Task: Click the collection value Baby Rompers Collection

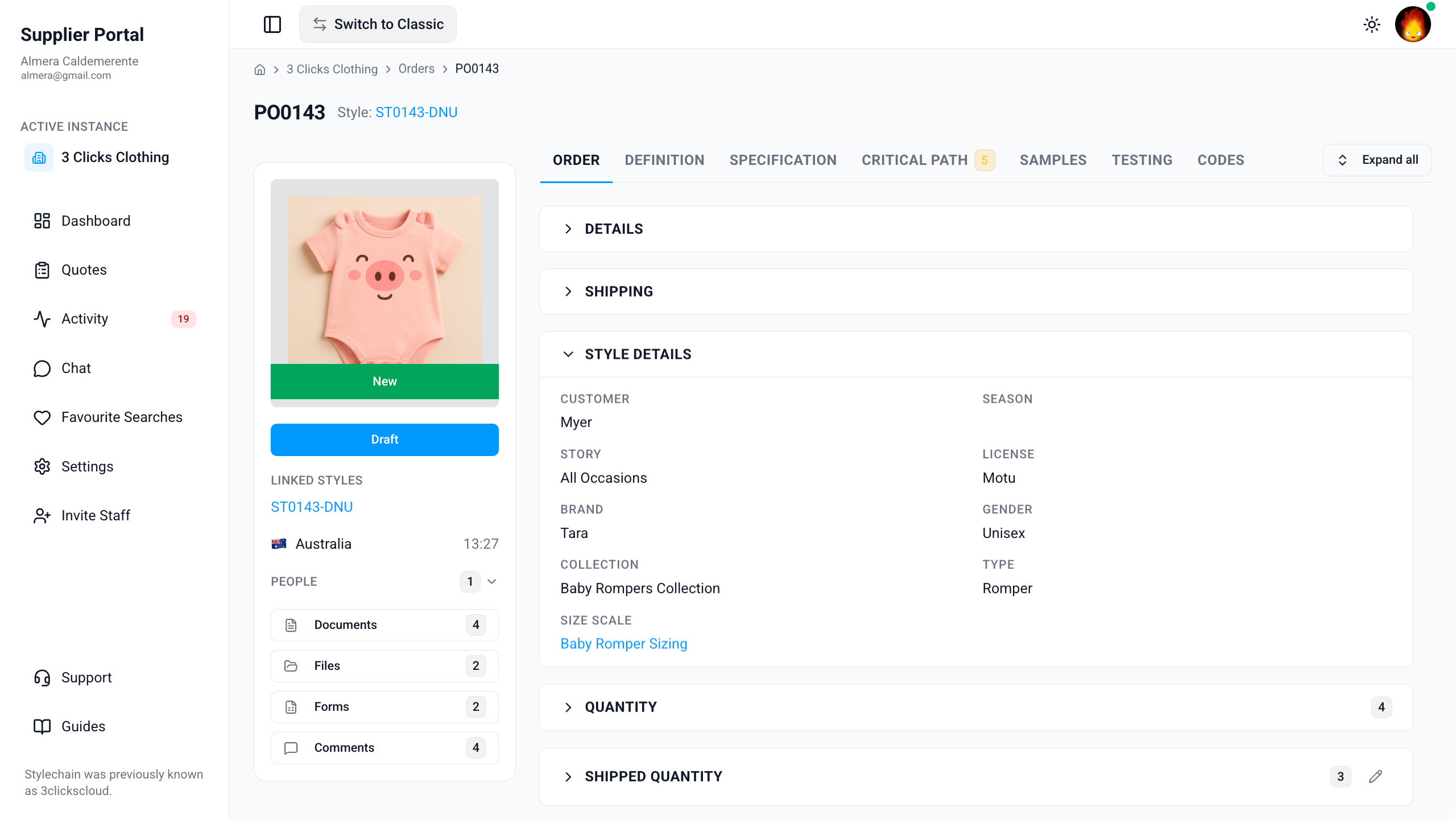Action: [640, 589]
